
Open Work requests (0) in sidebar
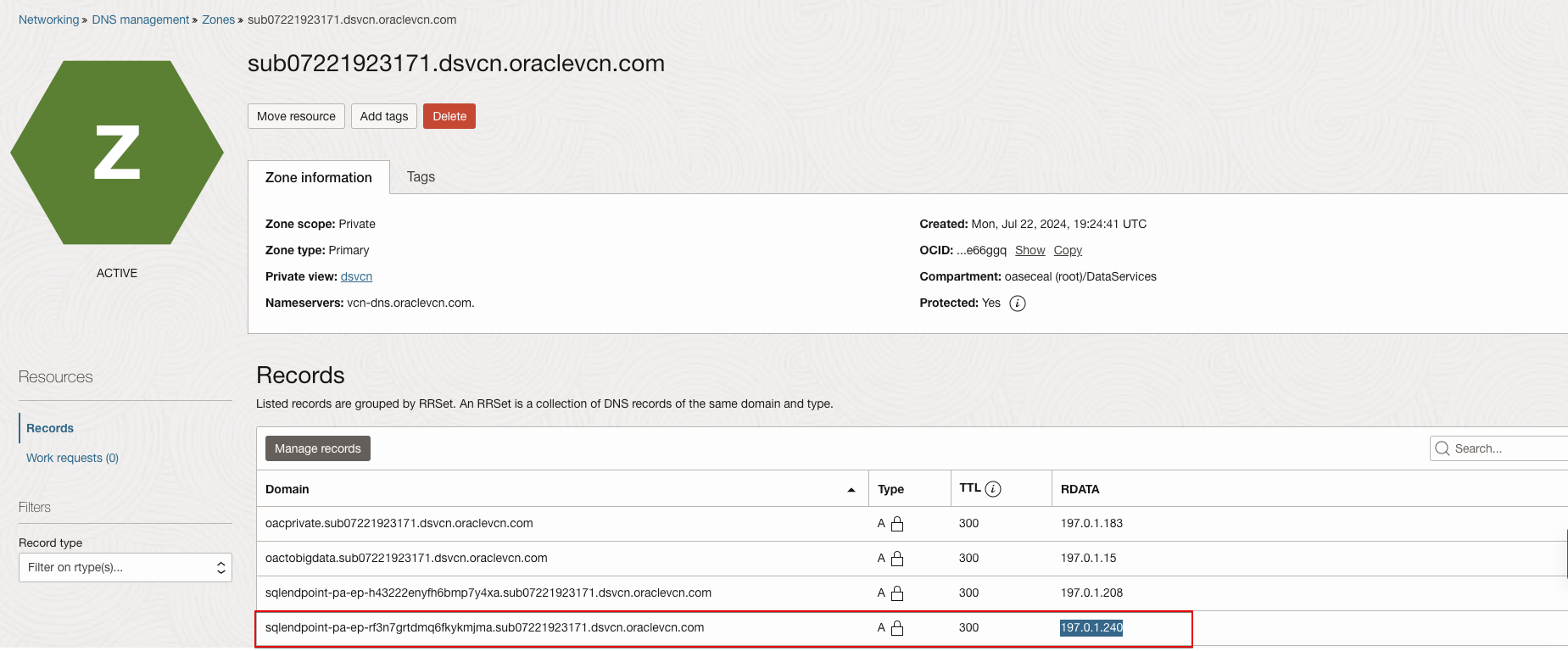(72, 458)
